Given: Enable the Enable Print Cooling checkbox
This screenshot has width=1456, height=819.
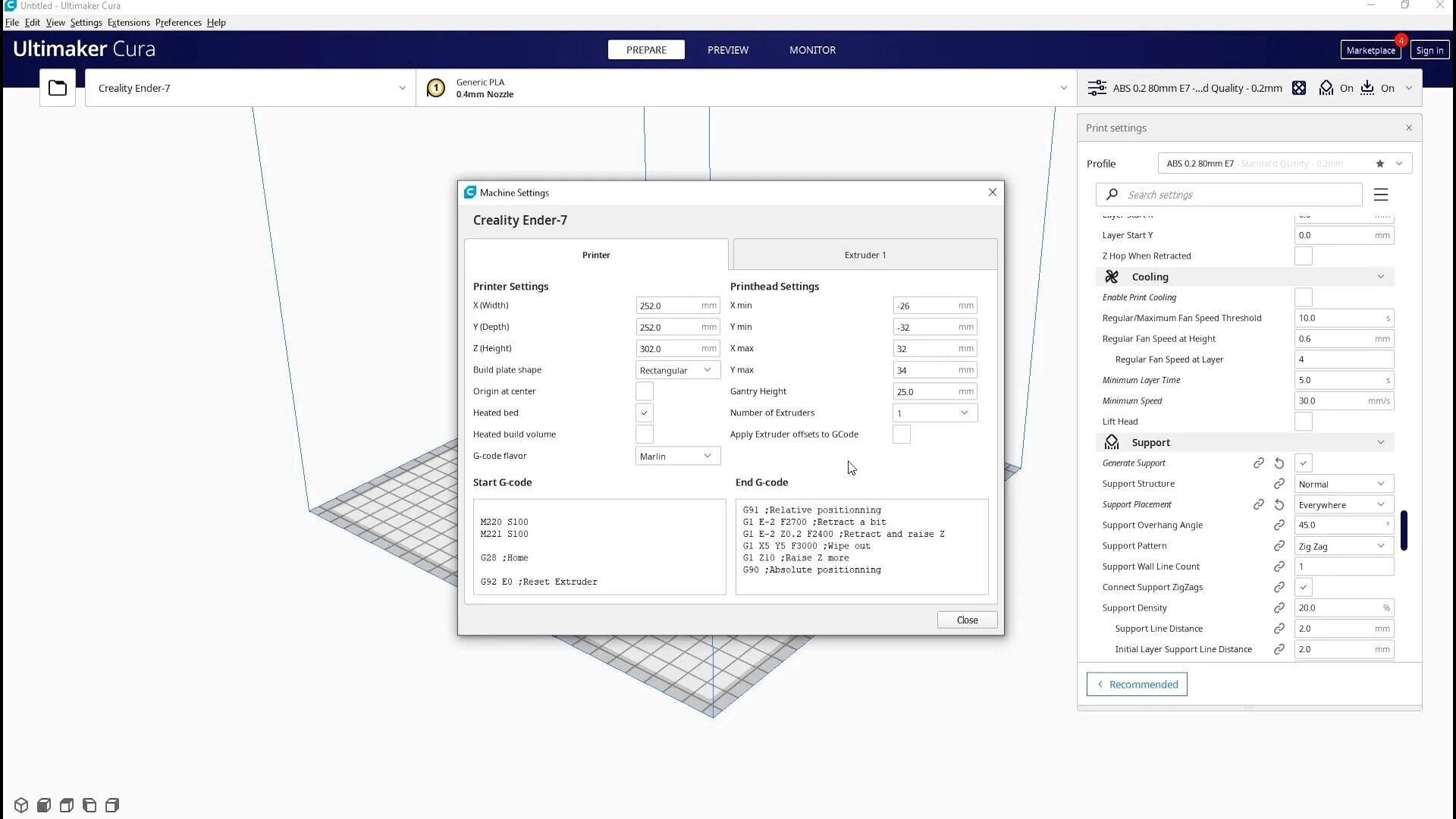Looking at the screenshot, I should point(1304,297).
